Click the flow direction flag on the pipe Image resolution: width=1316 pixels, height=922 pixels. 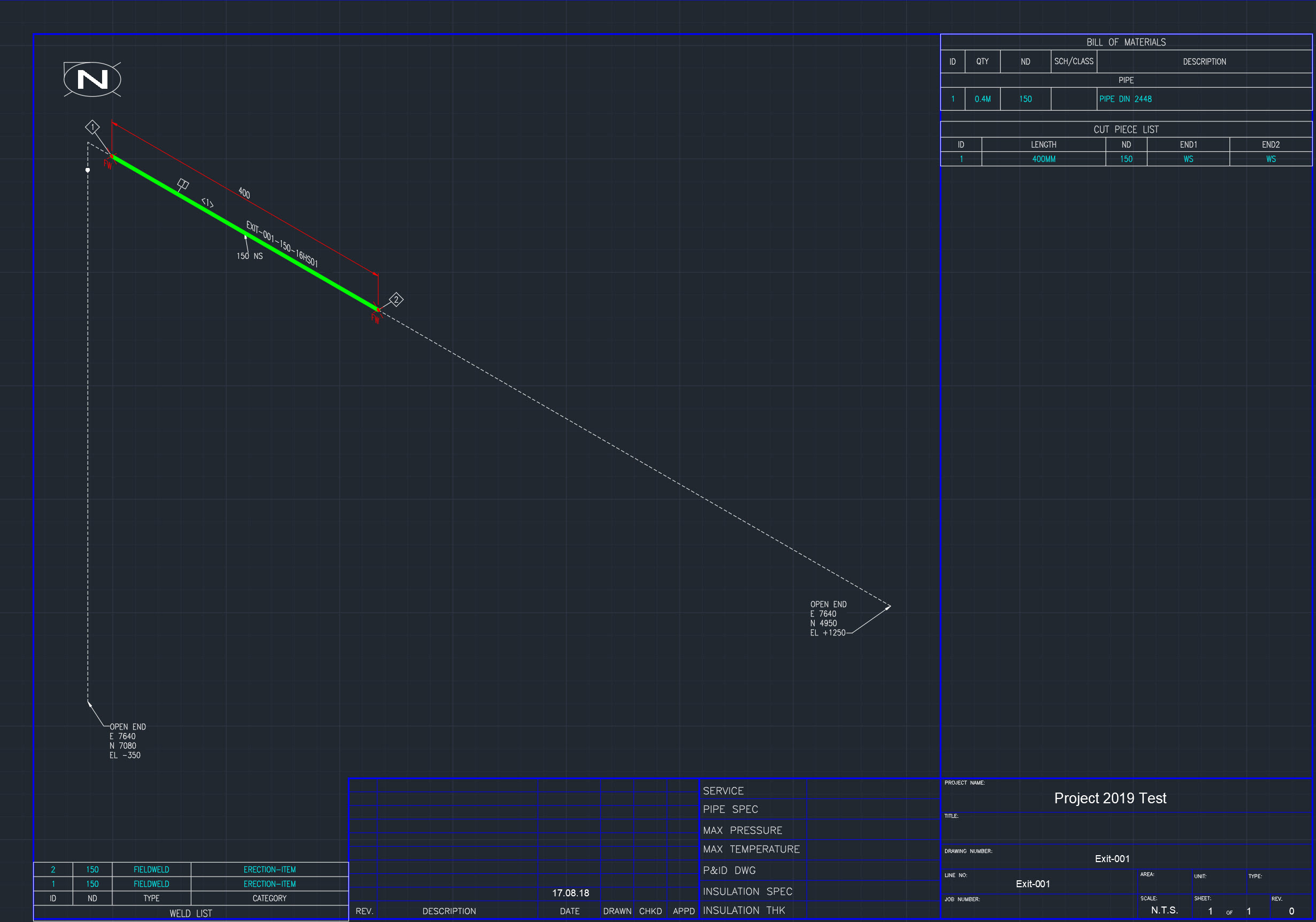pos(183,185)
